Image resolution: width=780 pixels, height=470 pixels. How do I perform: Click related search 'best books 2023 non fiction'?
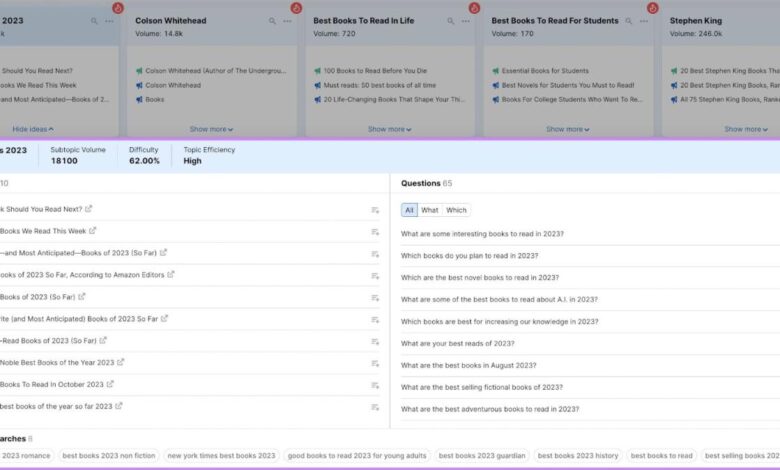click(109, 456)
